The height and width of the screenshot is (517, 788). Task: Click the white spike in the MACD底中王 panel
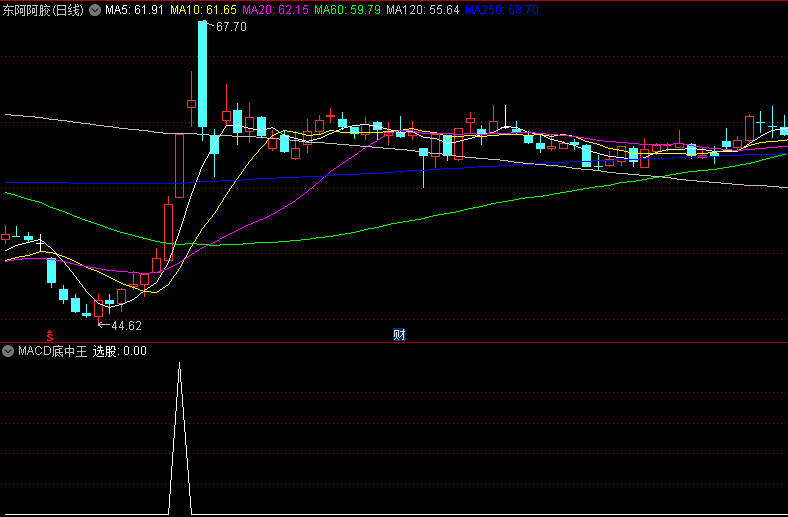point(180,438)
